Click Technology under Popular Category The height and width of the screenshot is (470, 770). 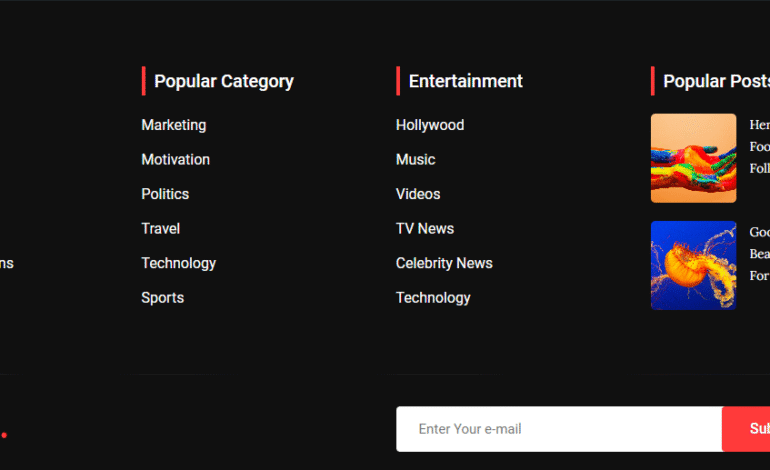point(178,263)
